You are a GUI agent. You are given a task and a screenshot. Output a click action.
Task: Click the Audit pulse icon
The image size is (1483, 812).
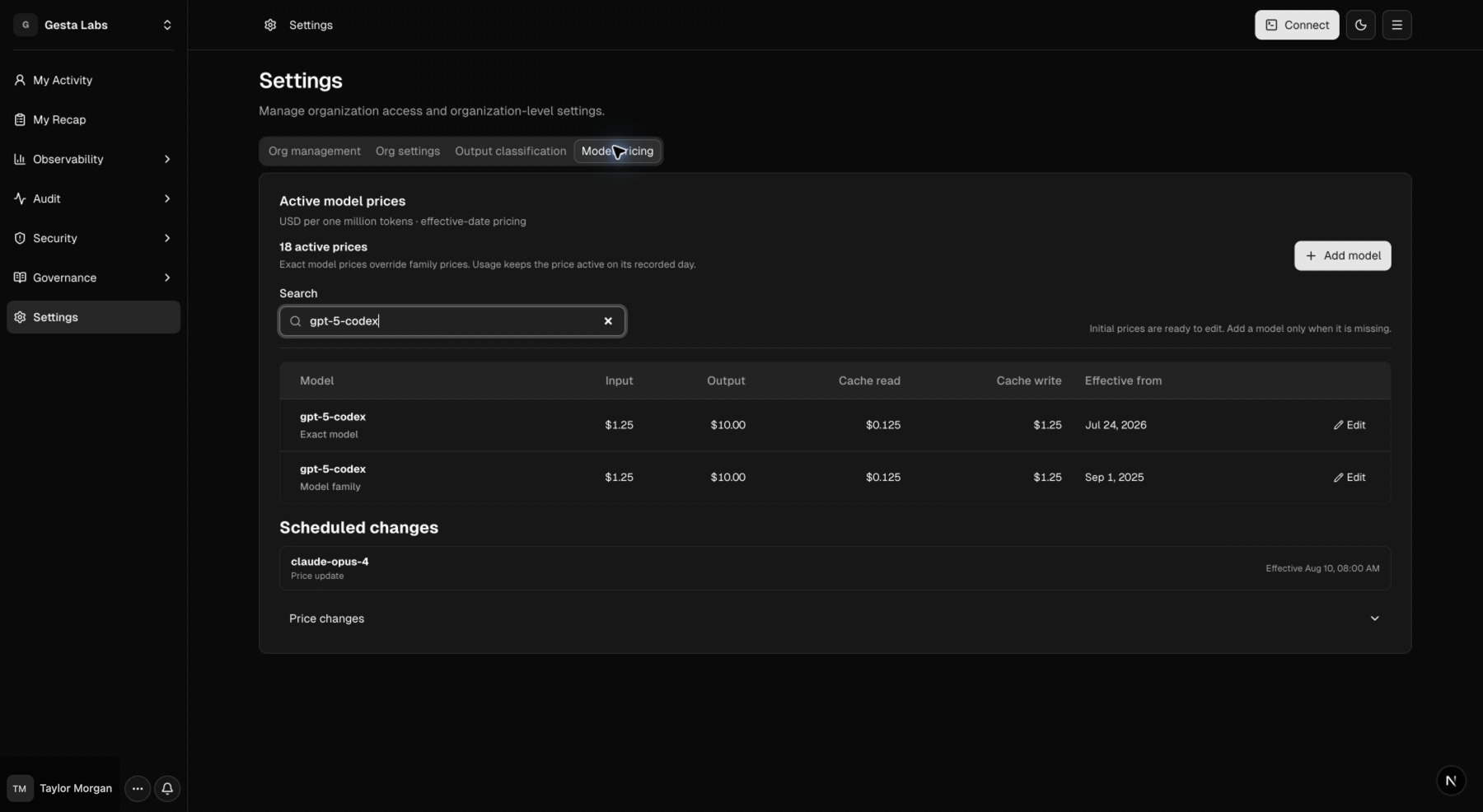(20, 198)
